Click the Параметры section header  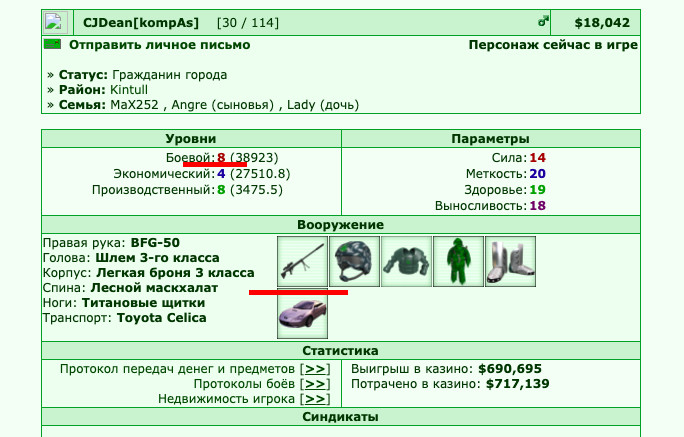(490, 139)
